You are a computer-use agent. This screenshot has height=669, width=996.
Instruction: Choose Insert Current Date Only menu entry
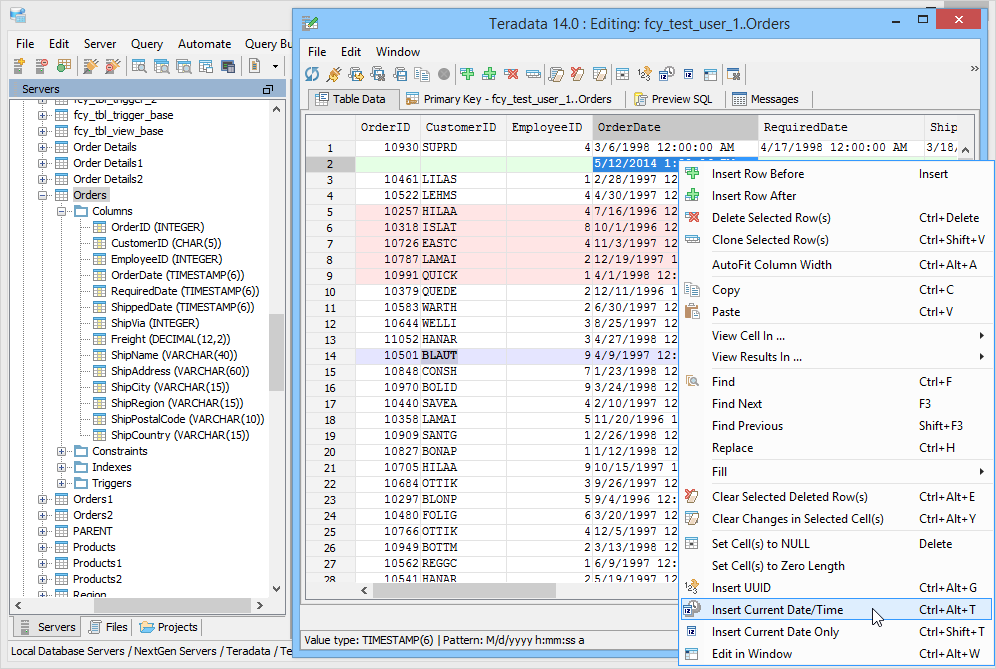[836, 632]
